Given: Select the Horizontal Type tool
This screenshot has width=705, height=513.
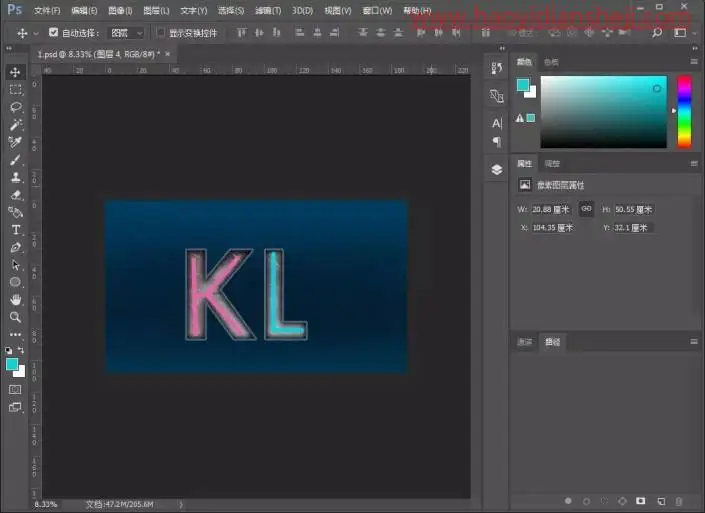Looking at the screenshot, I should pos(15,230).
